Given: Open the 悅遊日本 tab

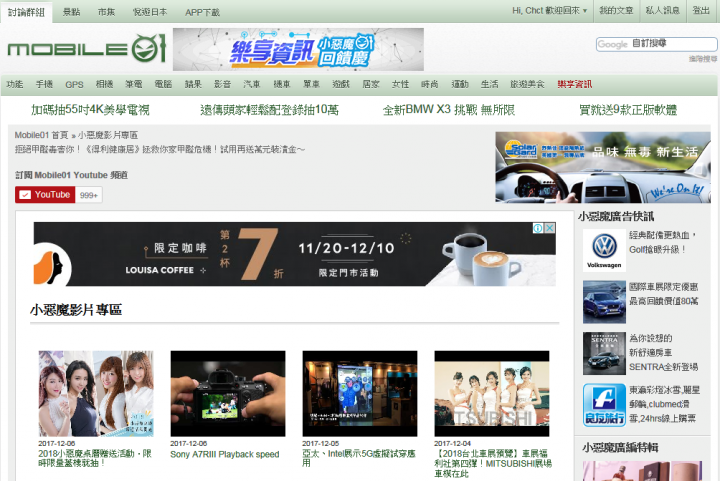Looking at the screenshot, I should pos(150,12).
